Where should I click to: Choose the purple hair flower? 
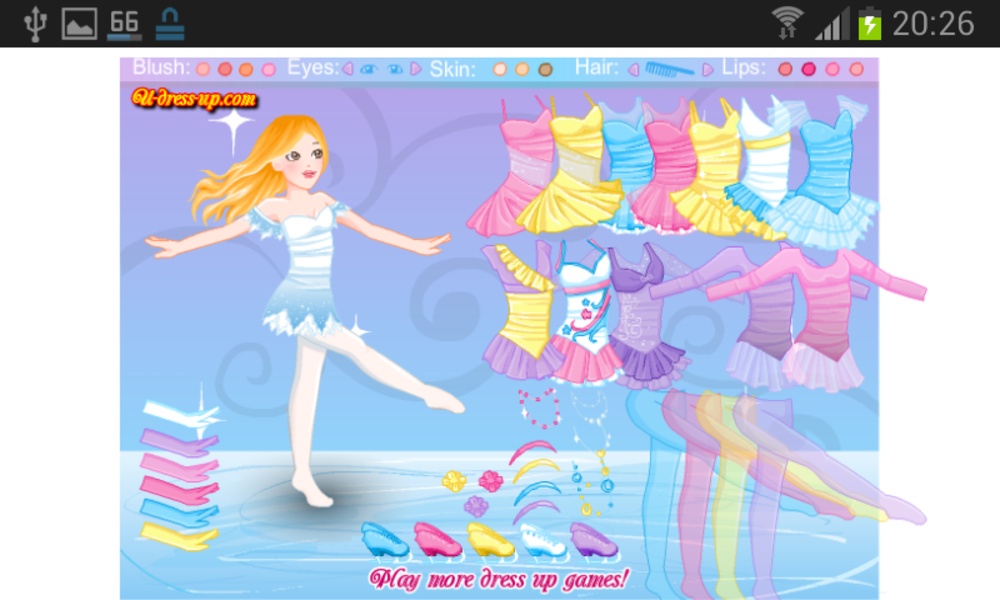476,506
